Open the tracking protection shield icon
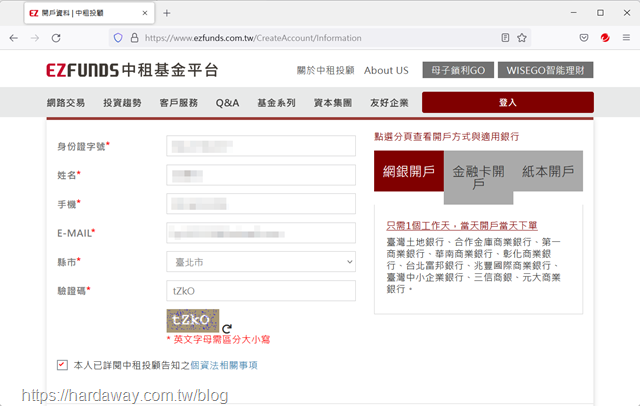 [x=118, y=38]
